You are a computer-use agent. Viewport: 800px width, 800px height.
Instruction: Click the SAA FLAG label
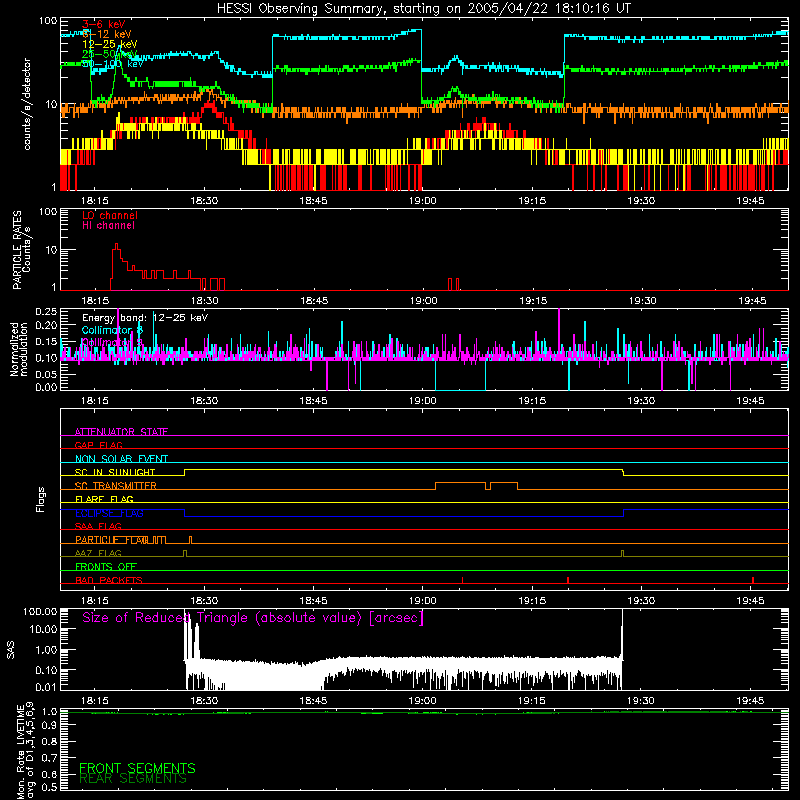click(98, 526)
